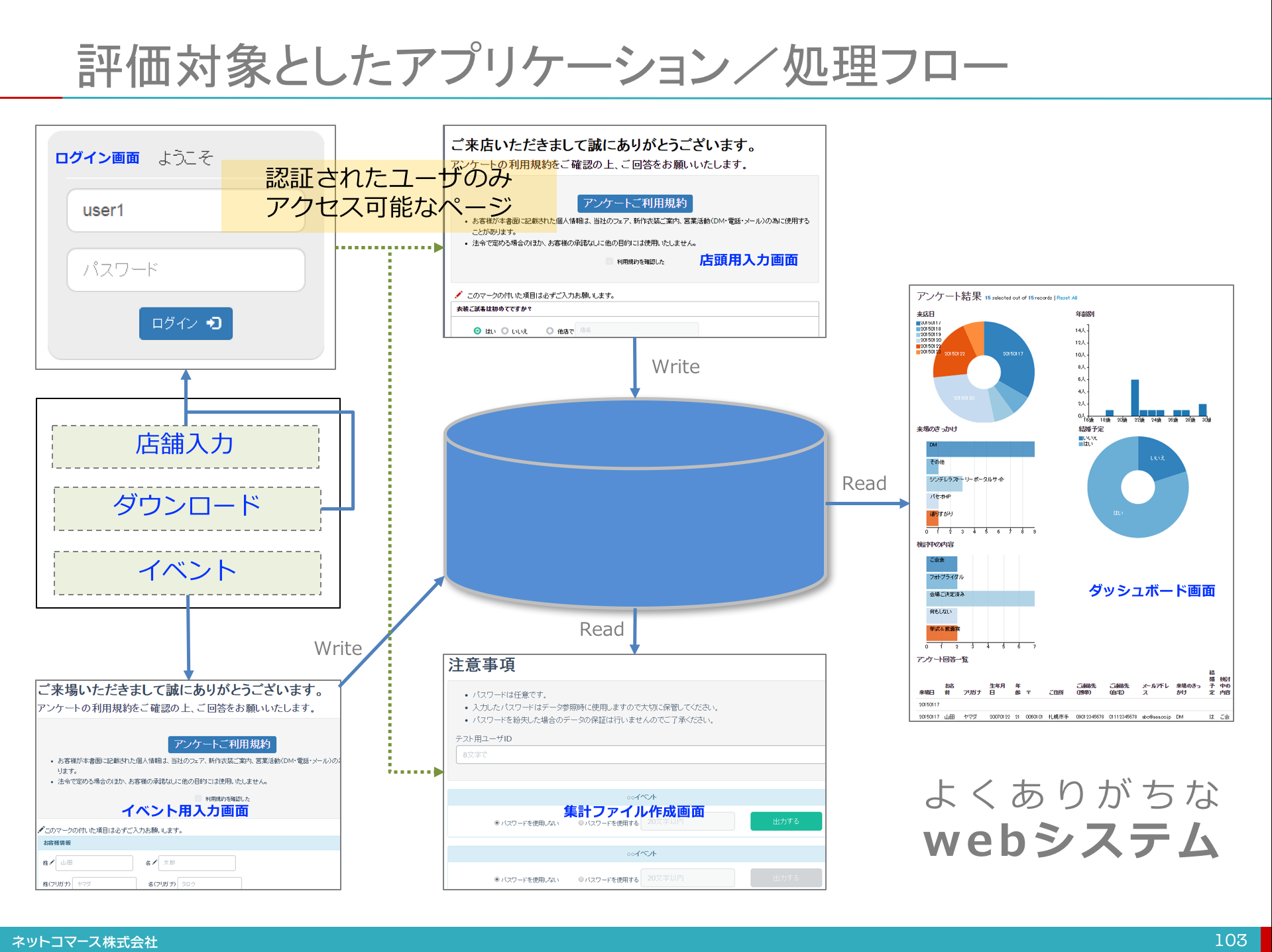Click the テスト用ユーザID input with 8文字で placeholder
Viewport: 1272px width, 952px height.
(x=640, y=754)
